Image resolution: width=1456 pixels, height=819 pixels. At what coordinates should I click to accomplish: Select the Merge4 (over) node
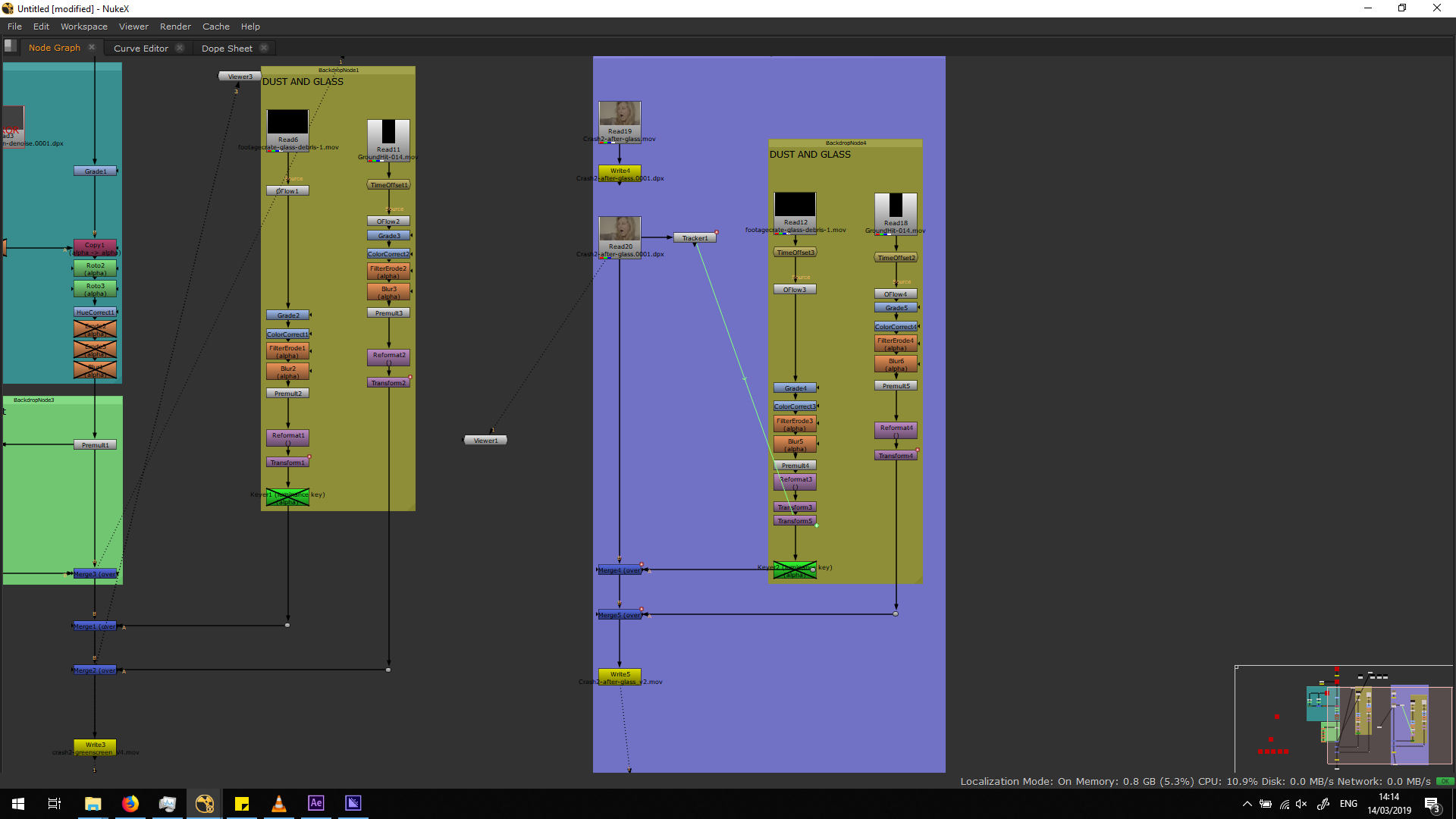tap(620, 570)
